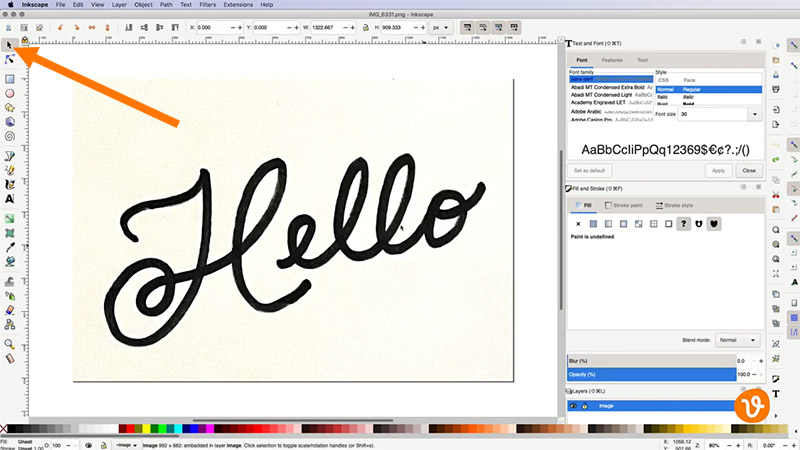The width and height of the screenshot is (800, 450).
Task: Select the Ellipse circle tool
Action: click(x=9, y=93)
